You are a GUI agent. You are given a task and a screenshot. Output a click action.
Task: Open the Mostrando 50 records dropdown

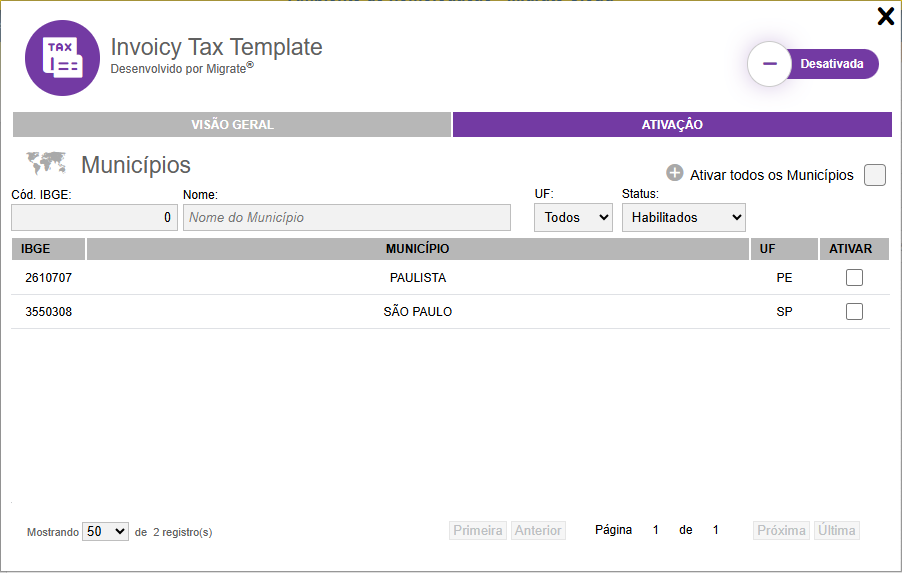105,532
